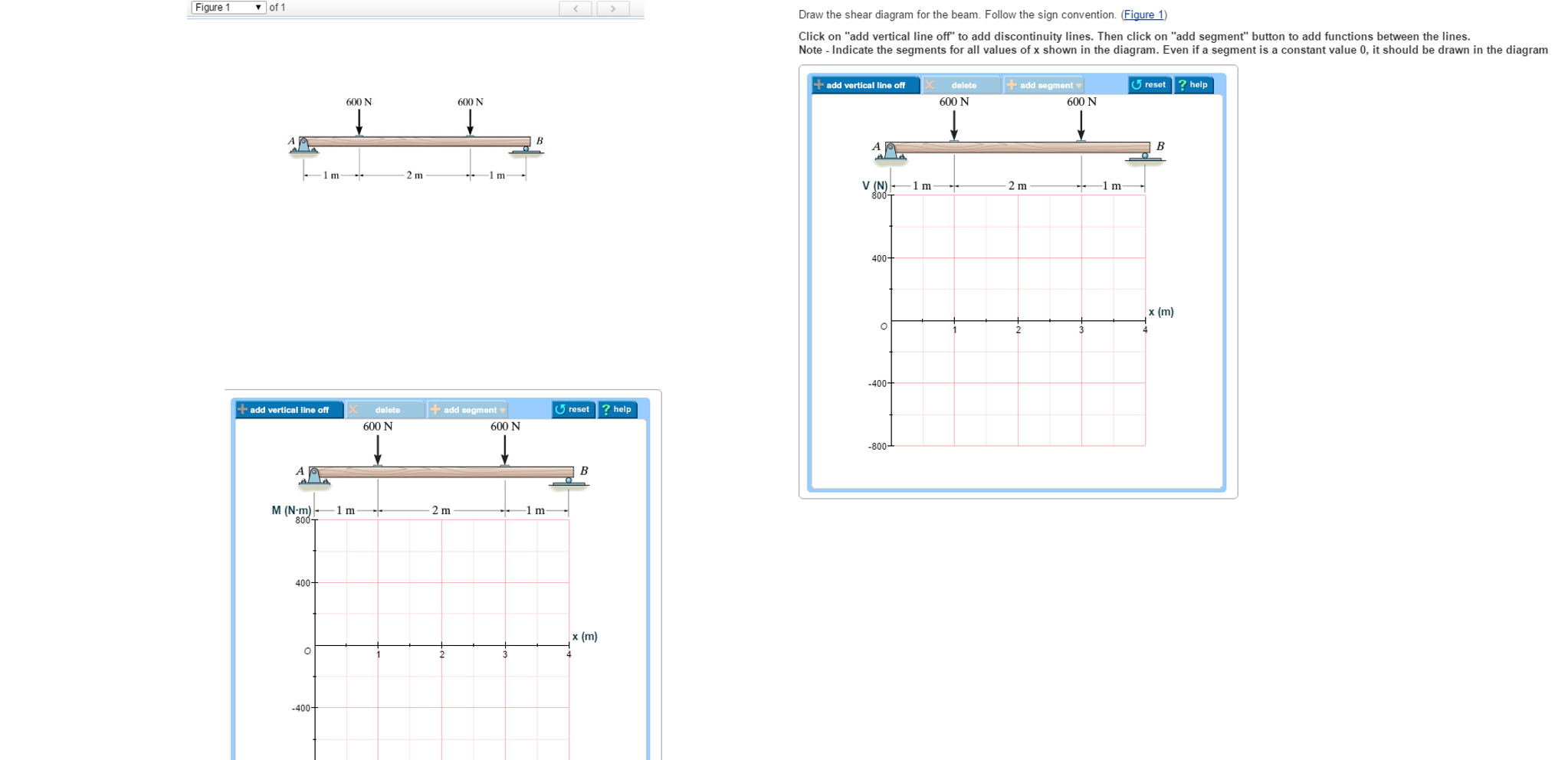Image resolution: width=1568 pixels, height=760 pixels.
Task: Open the Figure 1 hyperlink in instructions
Action: point(1143,15)
